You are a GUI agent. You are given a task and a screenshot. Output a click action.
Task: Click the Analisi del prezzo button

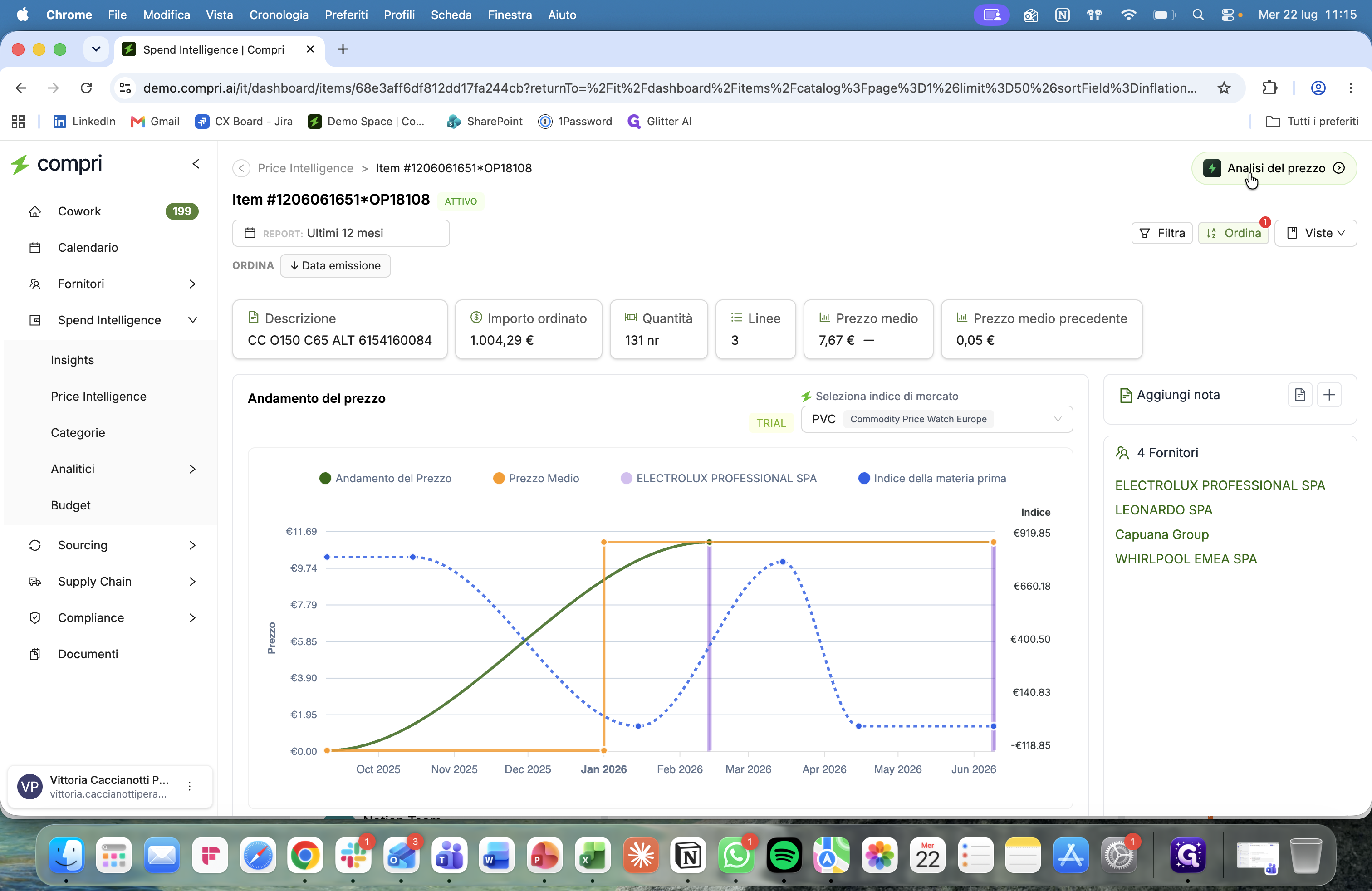1274,168
